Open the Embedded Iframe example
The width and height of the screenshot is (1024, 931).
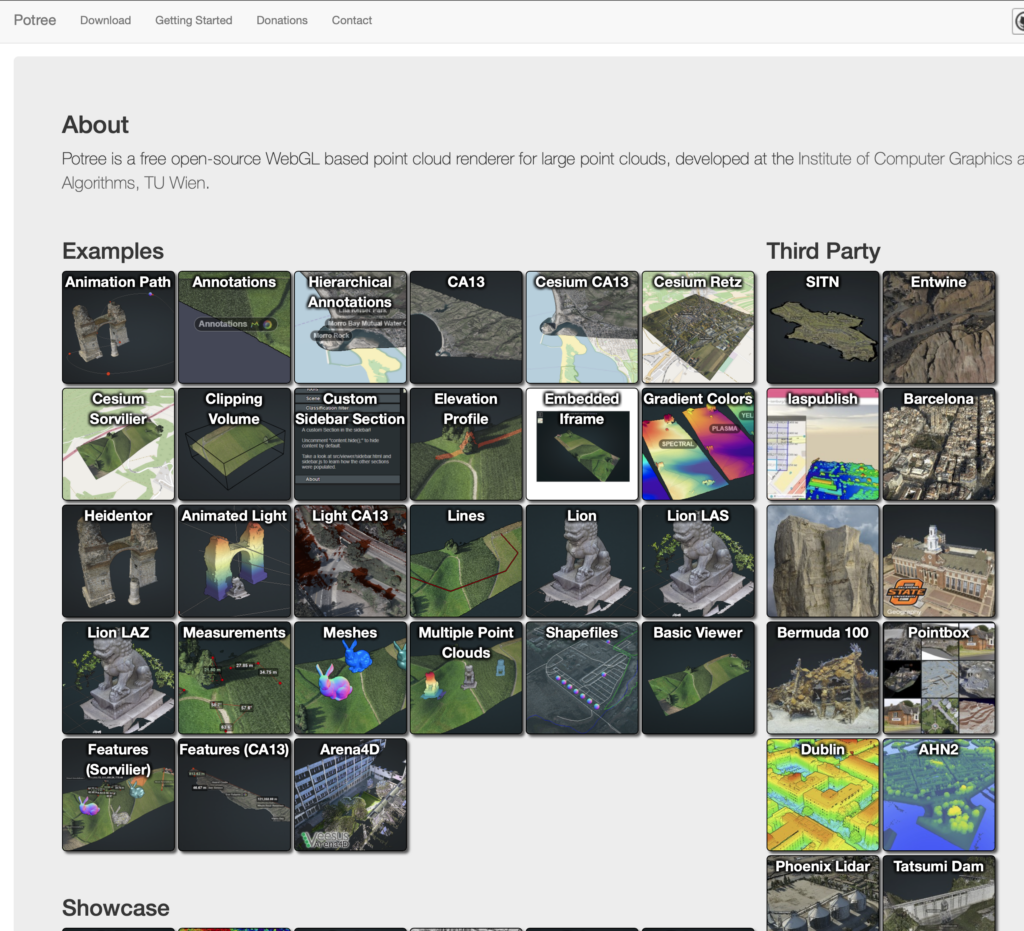[x=583, y=444]
